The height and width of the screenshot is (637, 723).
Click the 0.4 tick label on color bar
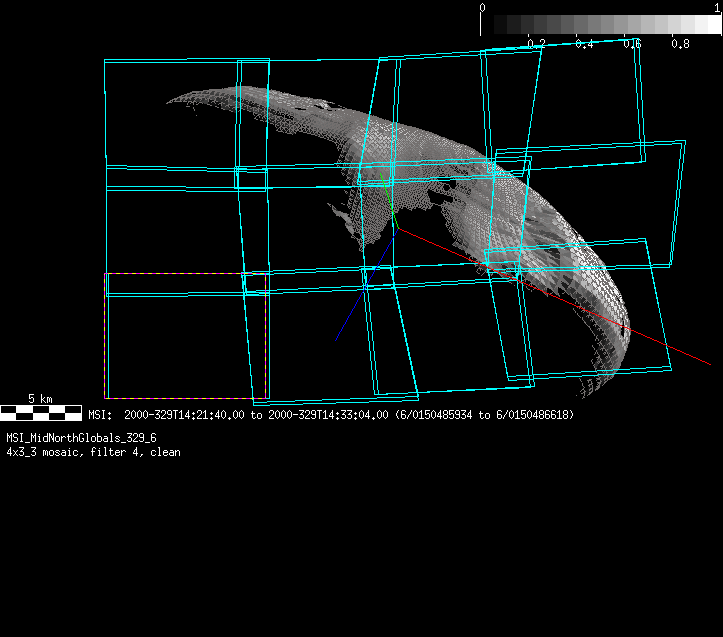click(x=584, y=44)
